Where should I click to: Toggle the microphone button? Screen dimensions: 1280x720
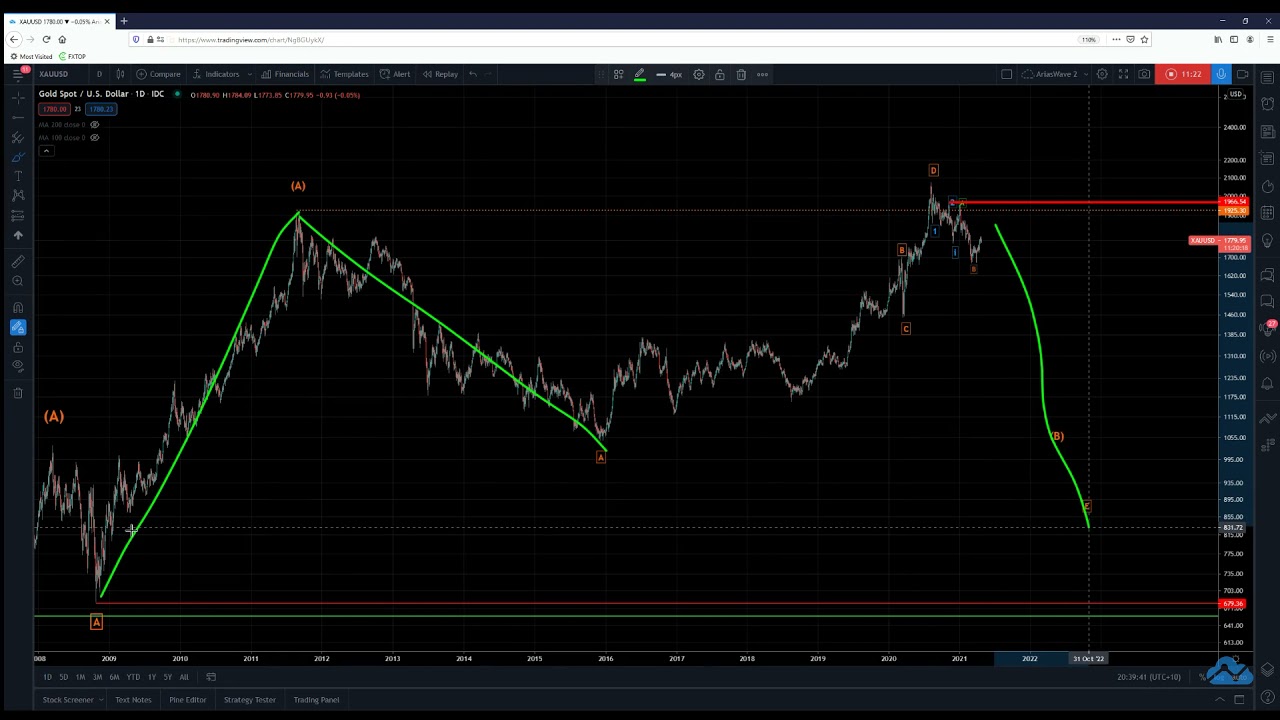(x=1221, y=74)
